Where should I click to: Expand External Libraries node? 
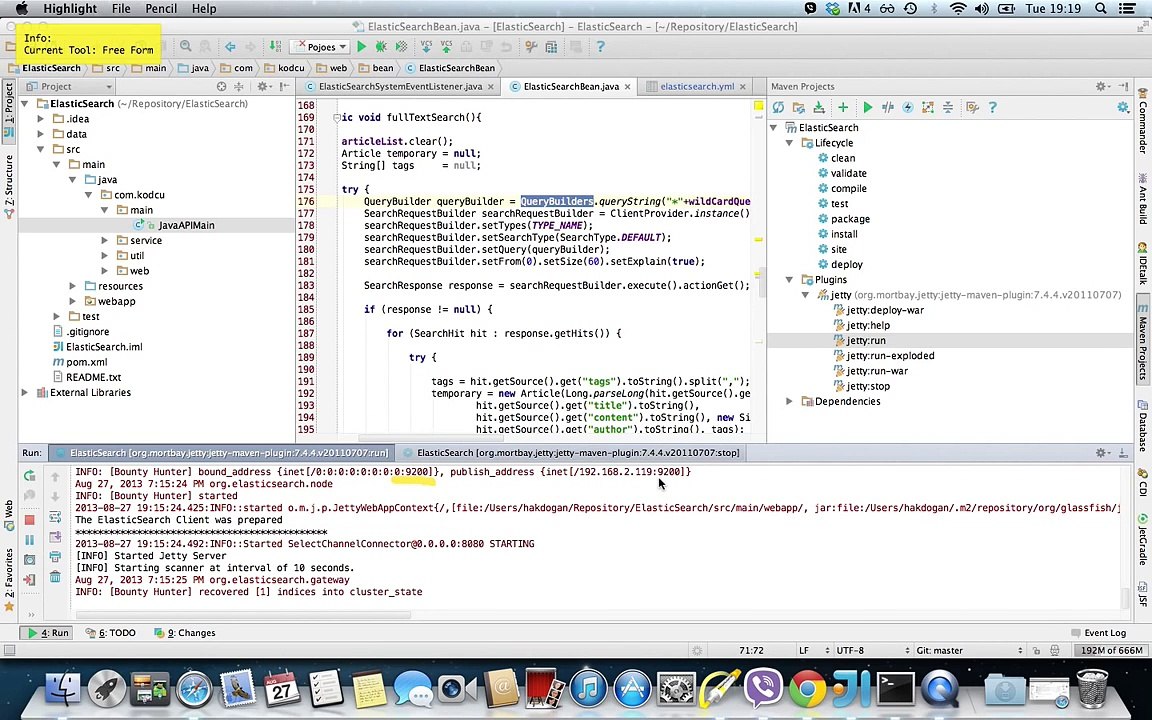25,393
